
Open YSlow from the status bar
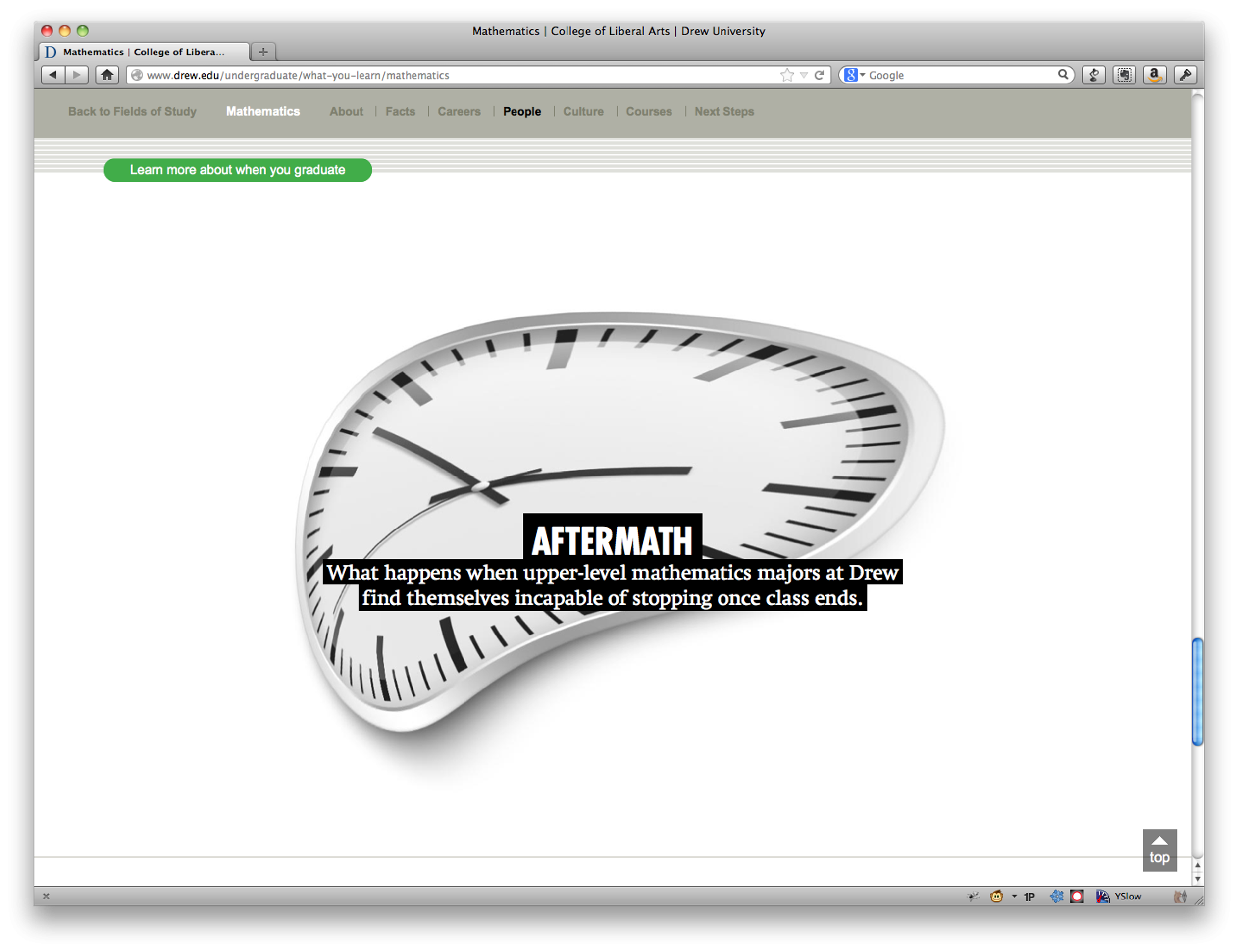point(1120,896)
